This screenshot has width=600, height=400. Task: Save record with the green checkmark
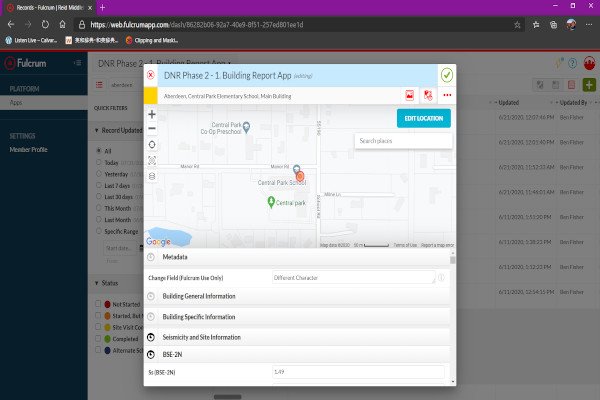coord(446,75)
